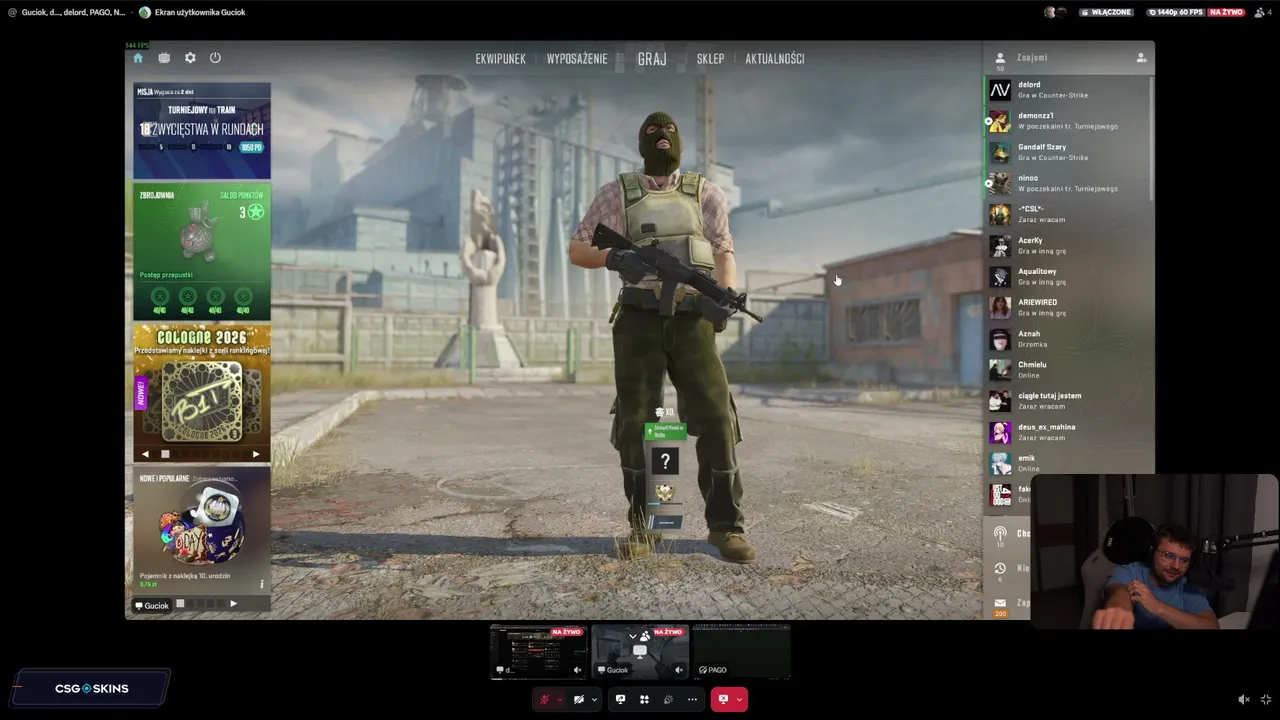Mute Guciok's stream thumbnail audio
The width and height of the screenshot is (1280, 720).
click(679, 670)
